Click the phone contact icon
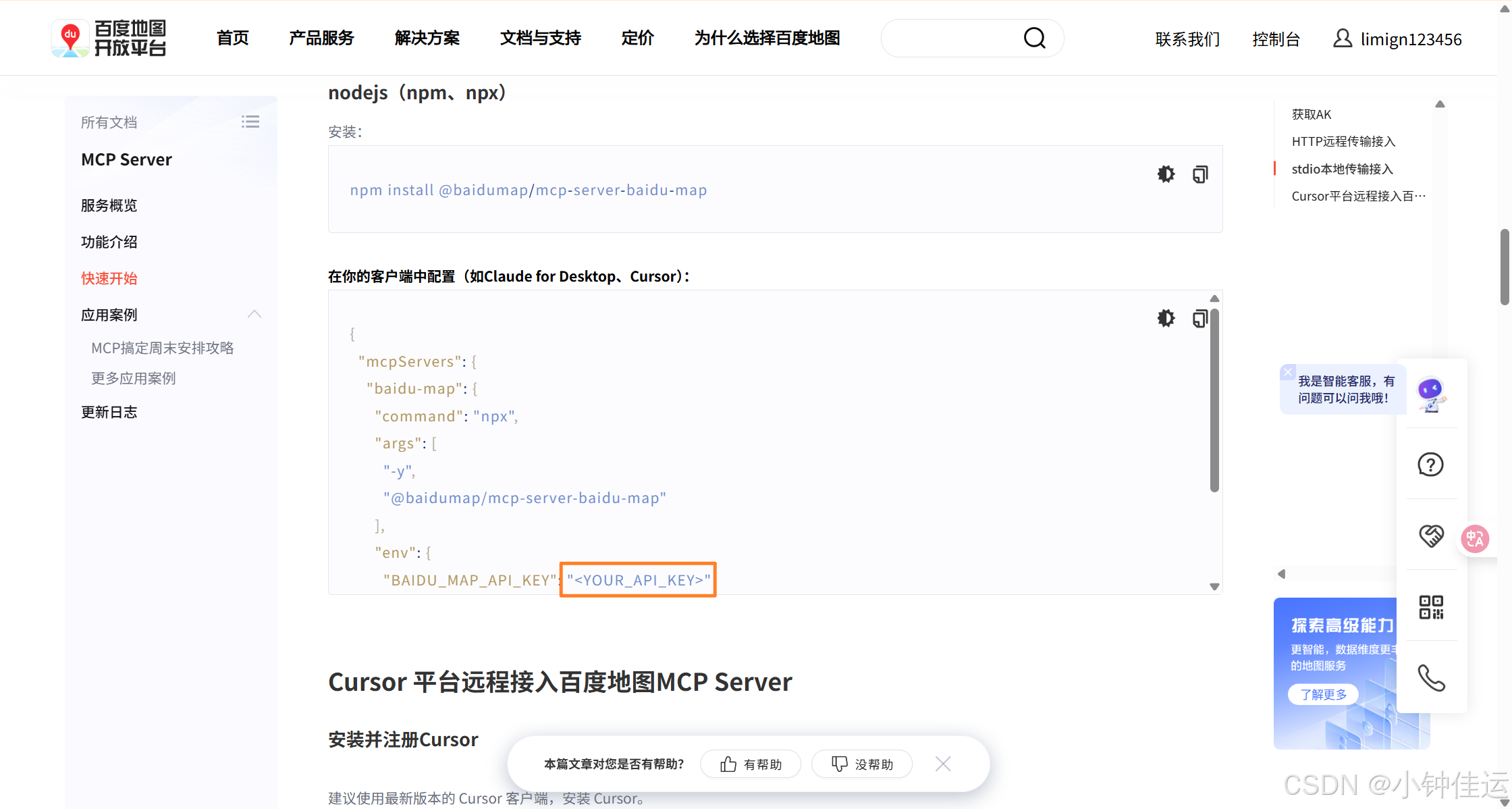 tap(1430, 678)
